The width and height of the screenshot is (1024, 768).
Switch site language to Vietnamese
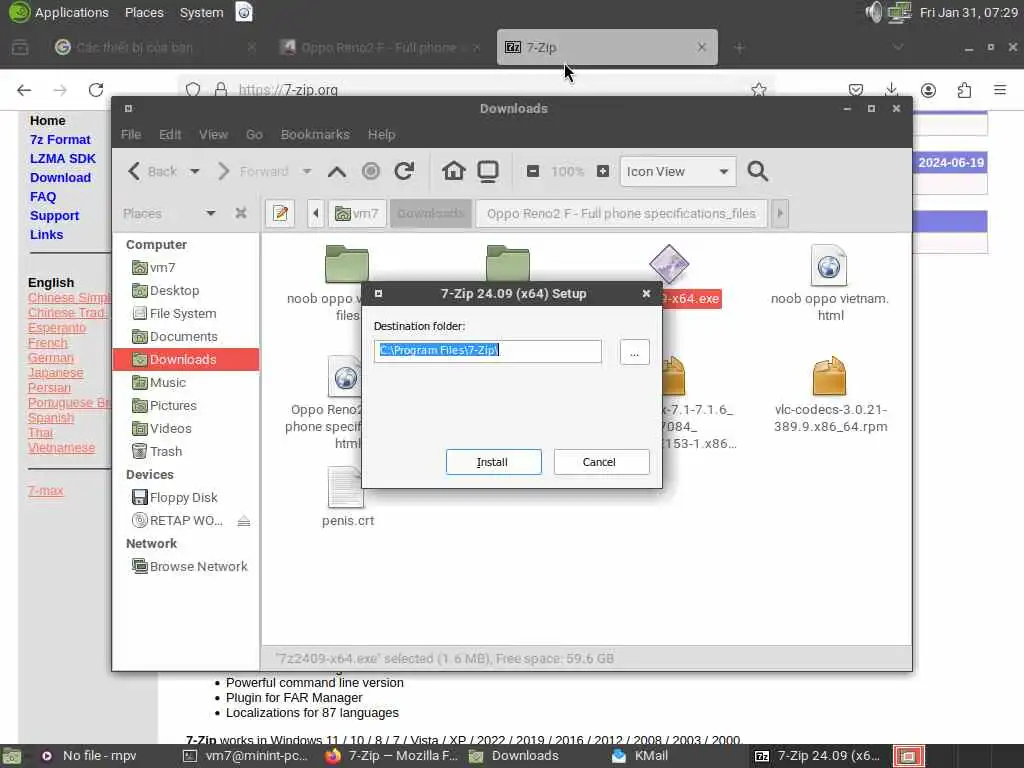tap(61, 448)
